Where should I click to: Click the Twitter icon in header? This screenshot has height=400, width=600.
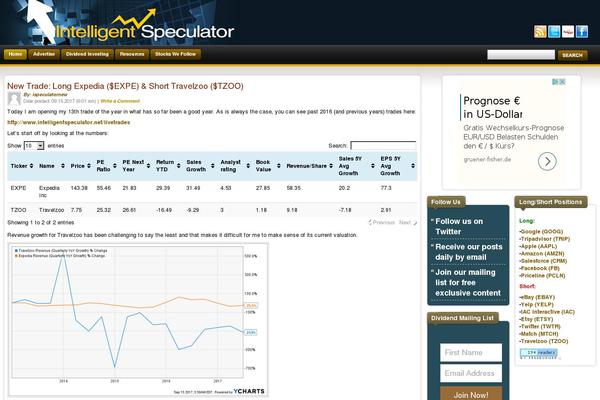(554, 31)
